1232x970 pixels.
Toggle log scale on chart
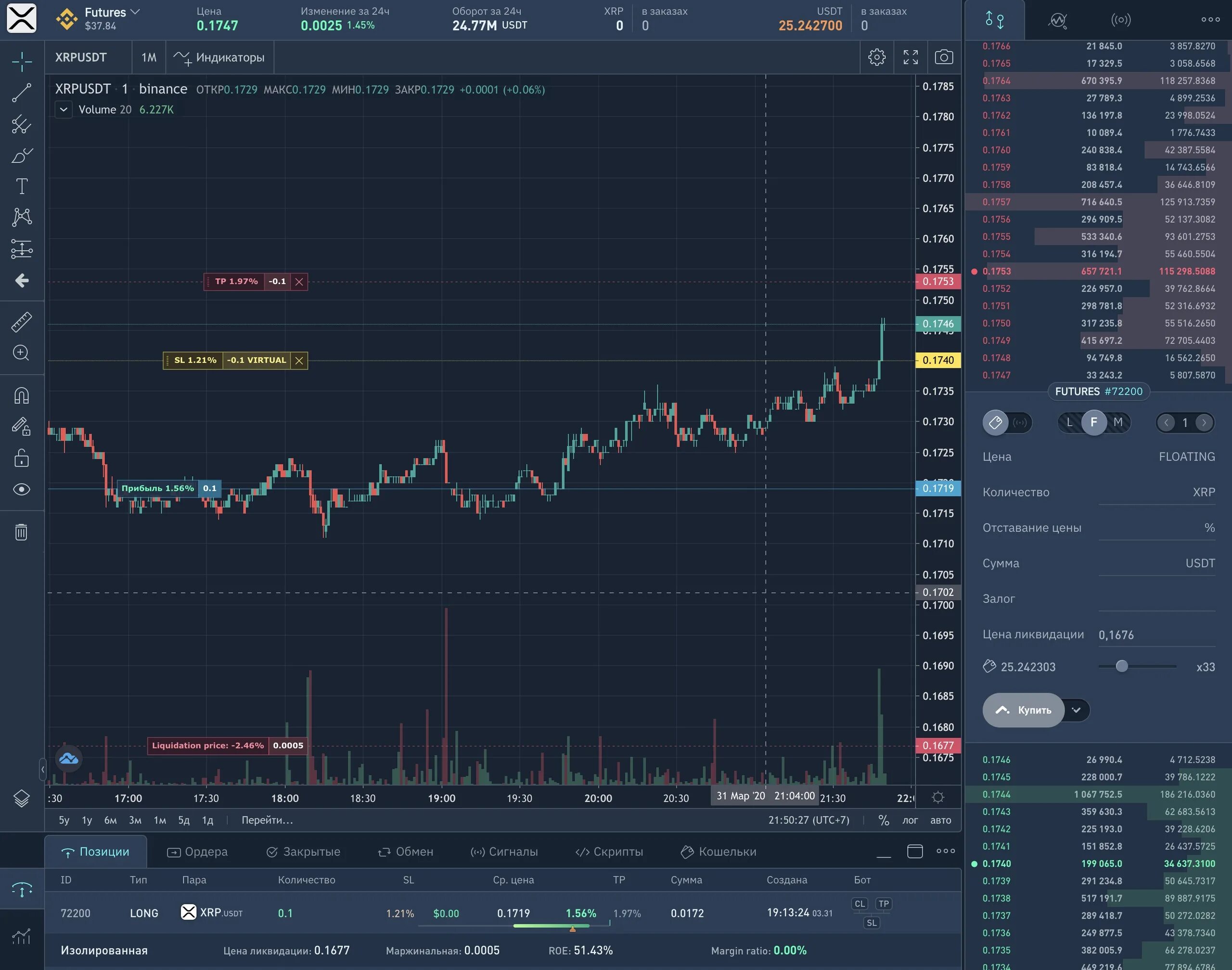coord(910,820)
